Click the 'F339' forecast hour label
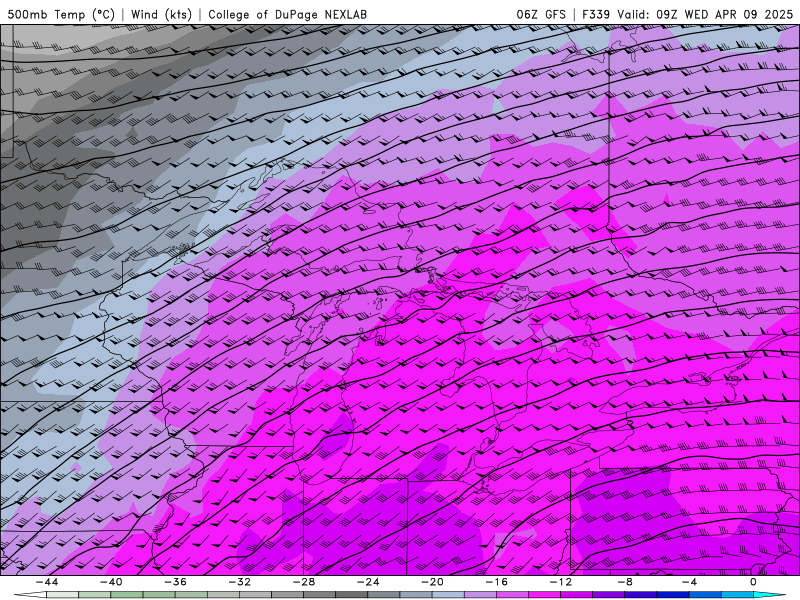 (x=596, y=14)
